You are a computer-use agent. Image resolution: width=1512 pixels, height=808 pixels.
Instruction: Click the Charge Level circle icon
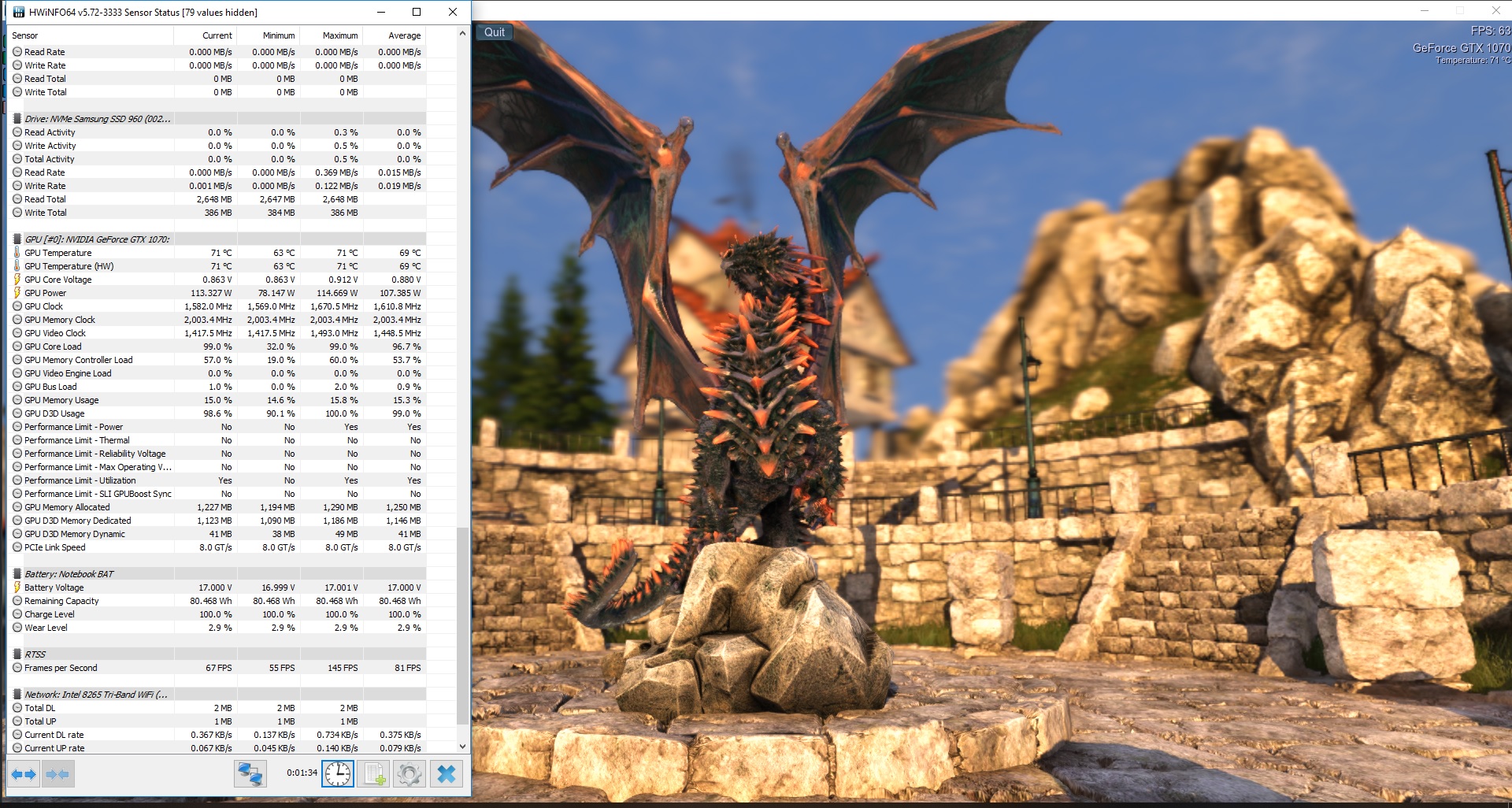click(x=17, y=614)
